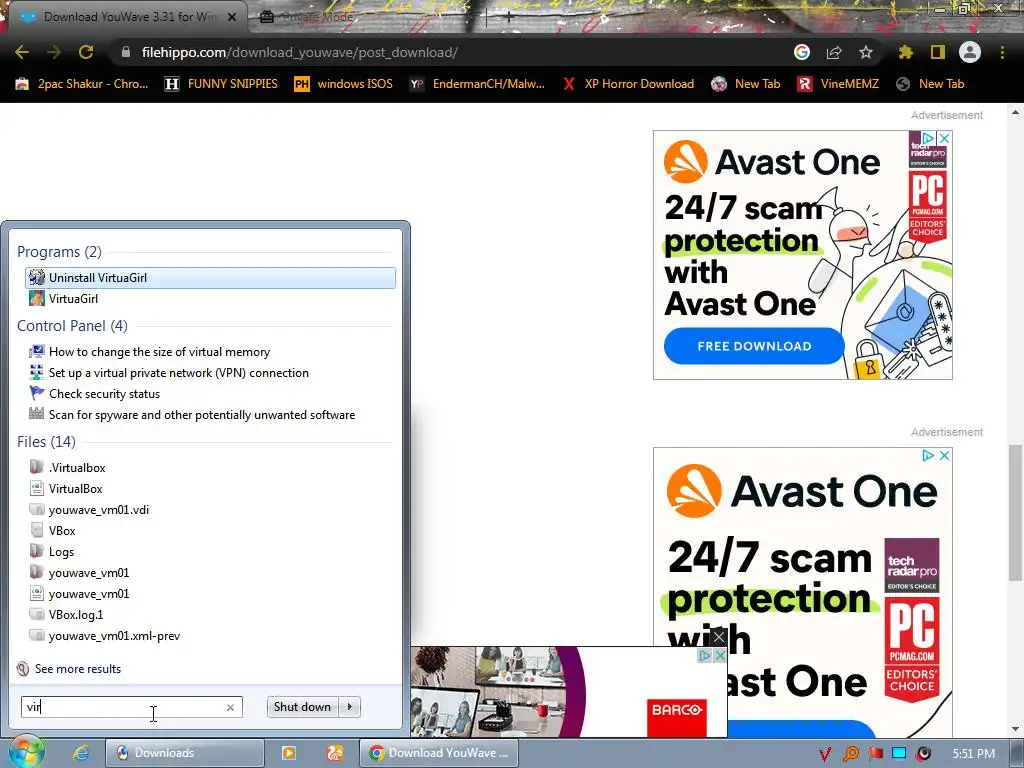Screen dimensions: 1024x768
Task: Open media player taskbar icon
Action: 289,753
